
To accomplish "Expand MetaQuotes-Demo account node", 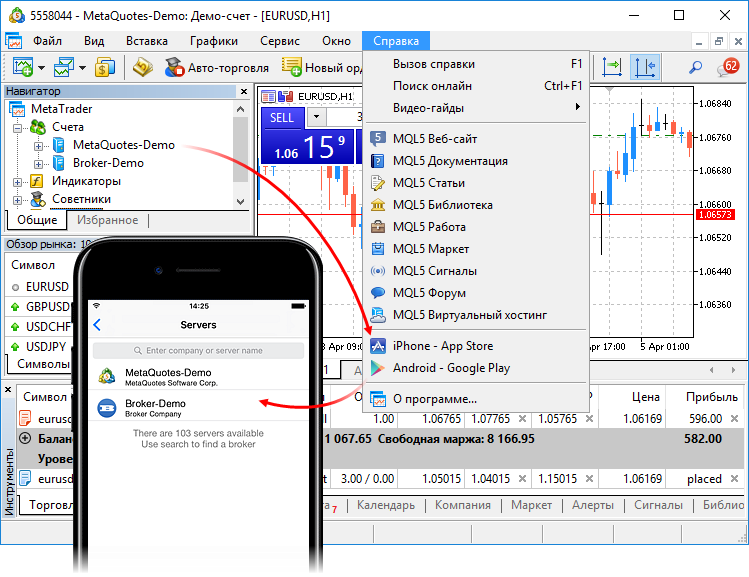I will (38, 146).
